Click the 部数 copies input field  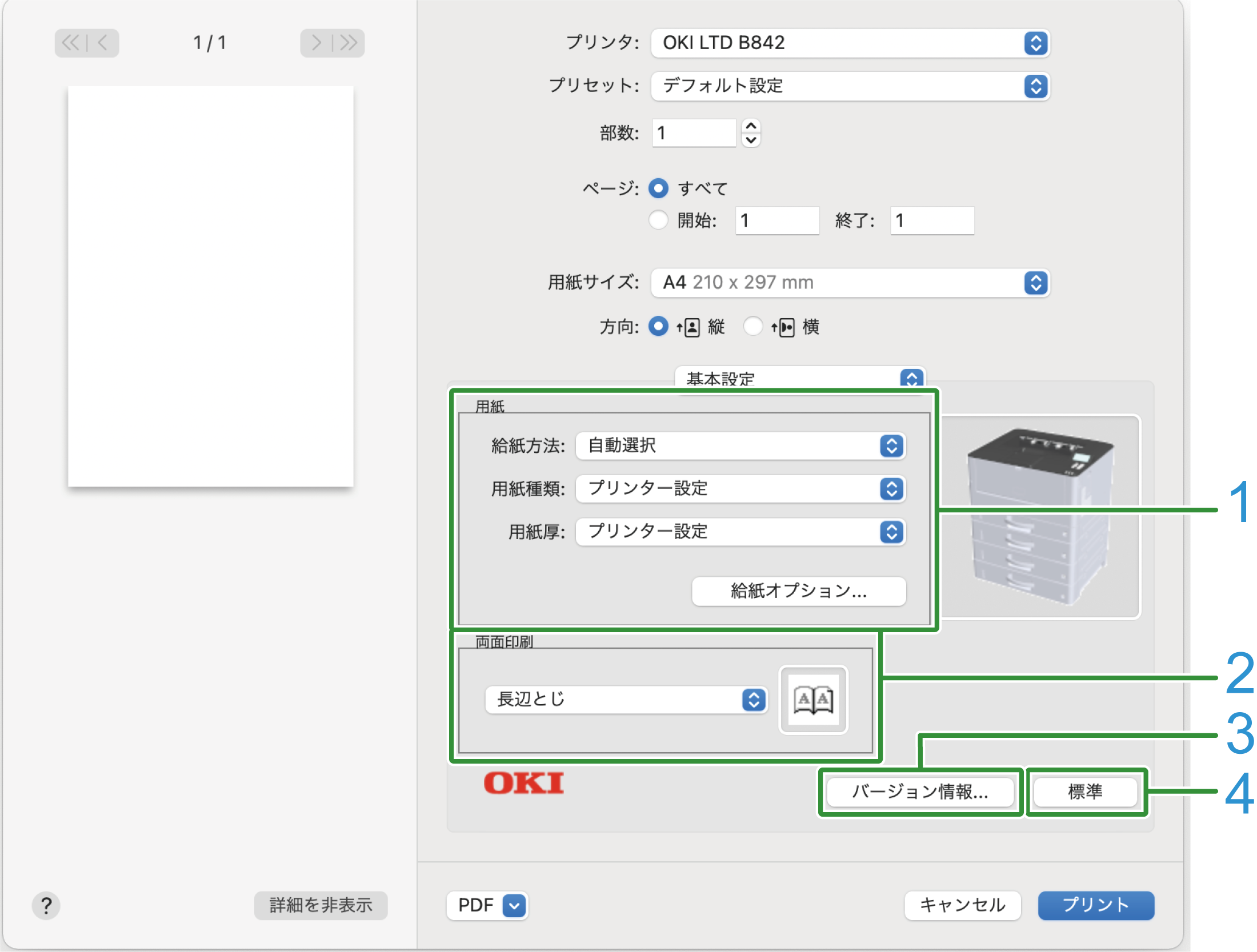coord(694,133)
